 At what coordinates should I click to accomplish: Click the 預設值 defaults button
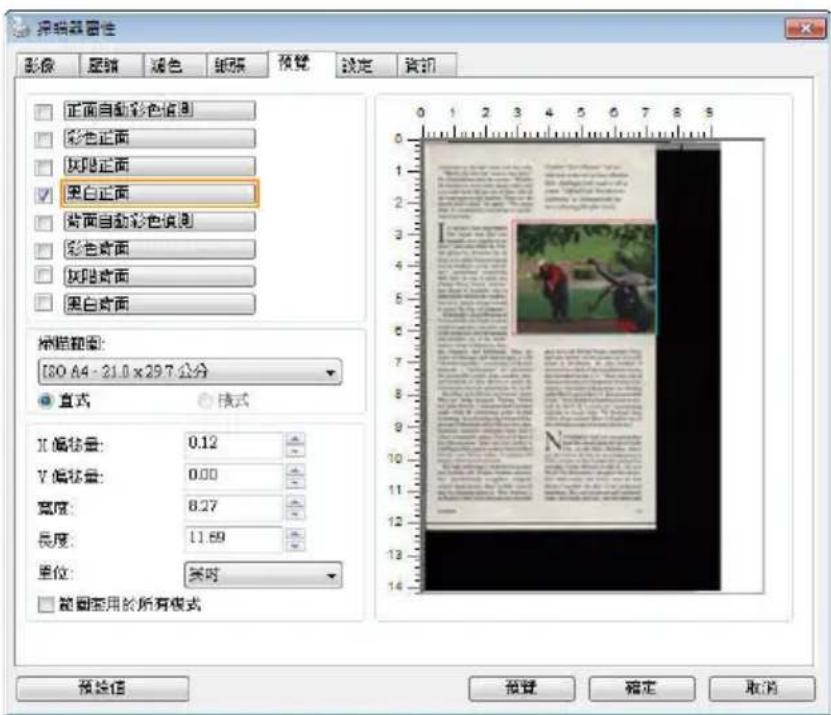click(102, 688)
